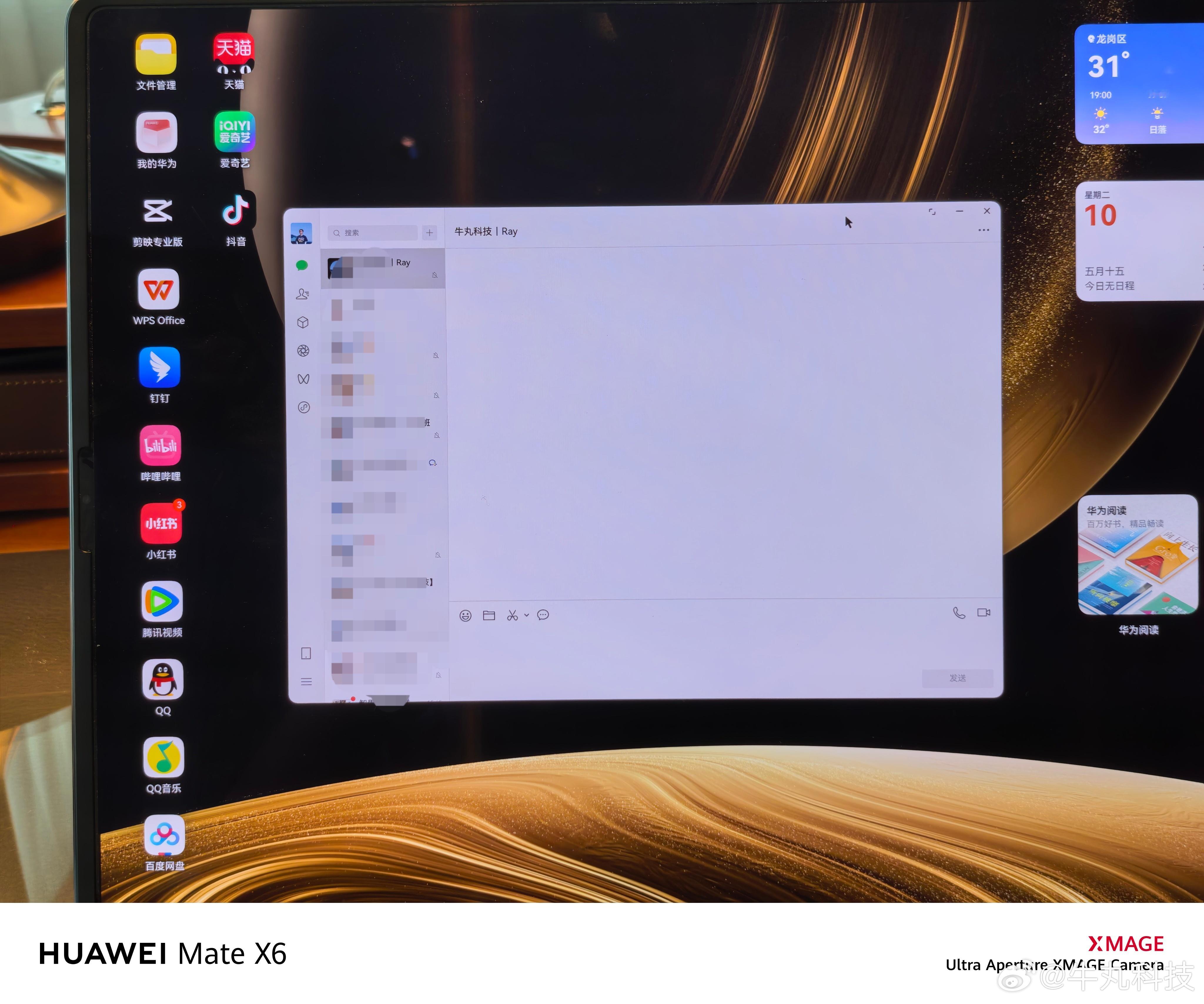This screenshot has width=1204, height=1004.
Task: Start a voice call in the chat
Action: tap(959, 613)
